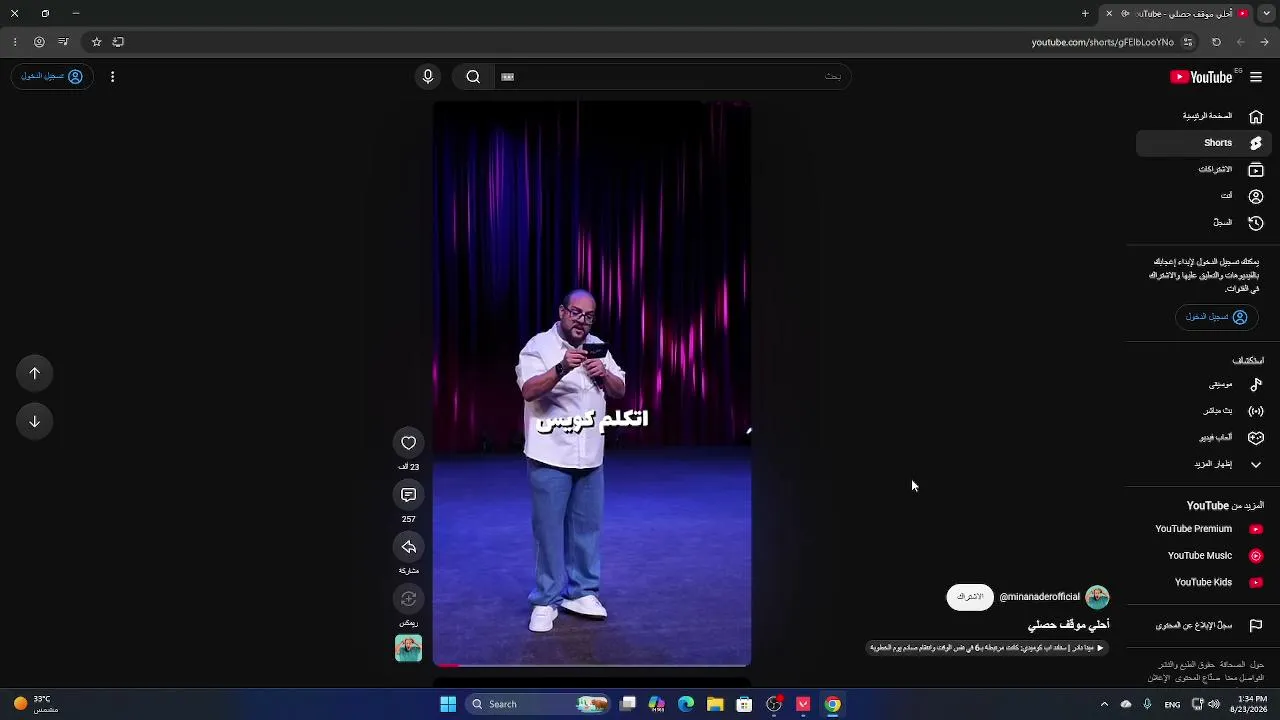Open the comments for this Short

[x=408, y=495]
